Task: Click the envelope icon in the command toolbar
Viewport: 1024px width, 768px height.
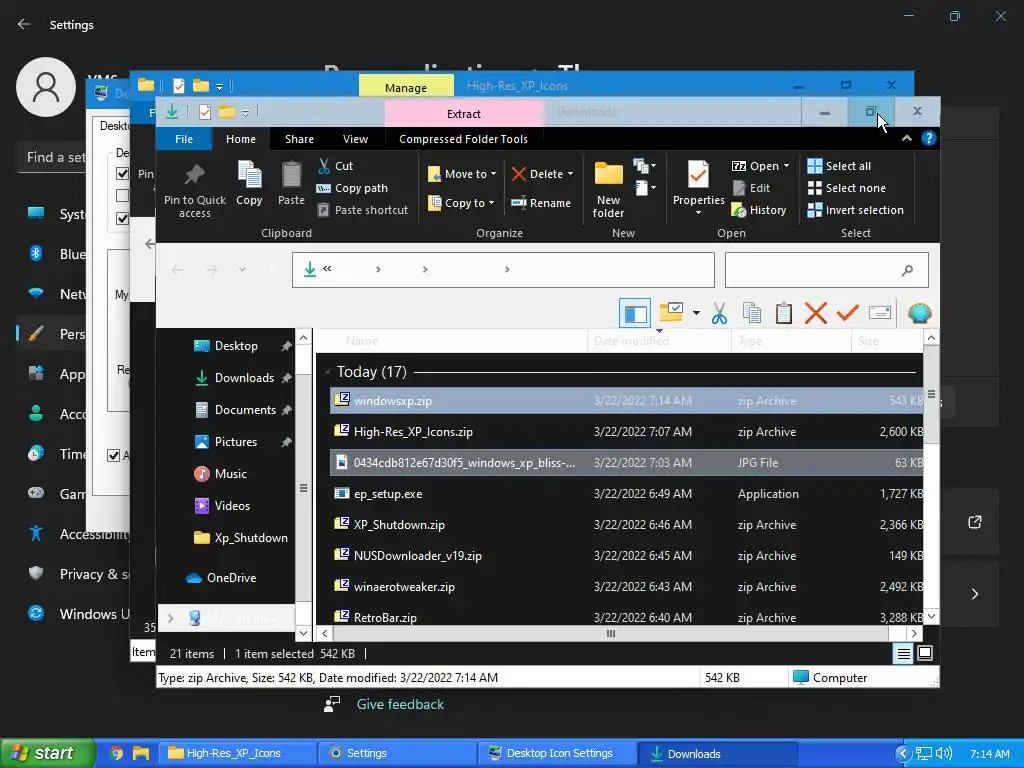Action: (x=880, y=313)
